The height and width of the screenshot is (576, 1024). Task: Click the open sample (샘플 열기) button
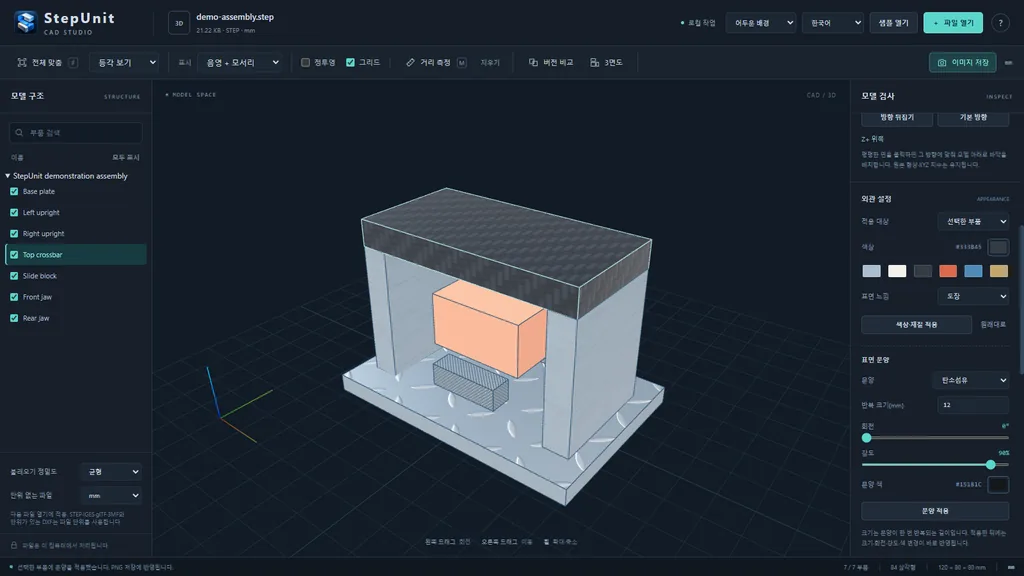(x=893, y=23)
